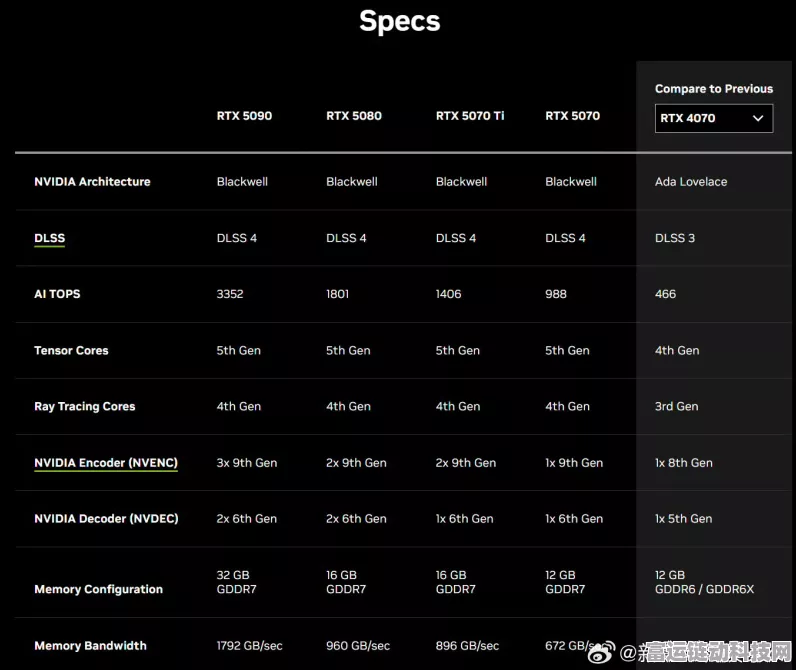Click the 1x 5th Gen decoder cell
This screenshot has height=670, width=796.
(684, 519)
